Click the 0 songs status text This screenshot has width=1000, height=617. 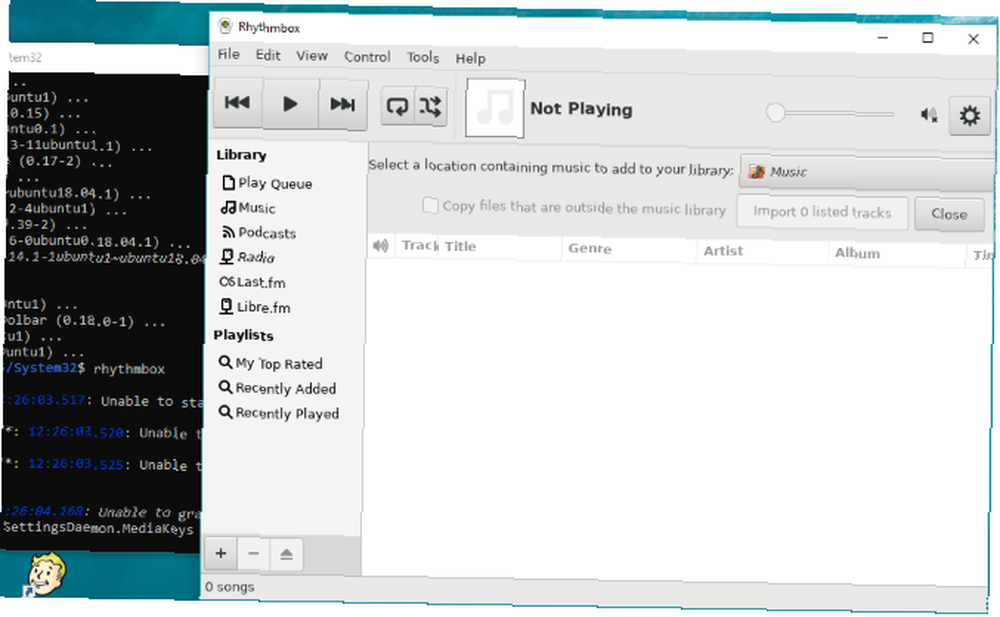coord(230,586)
